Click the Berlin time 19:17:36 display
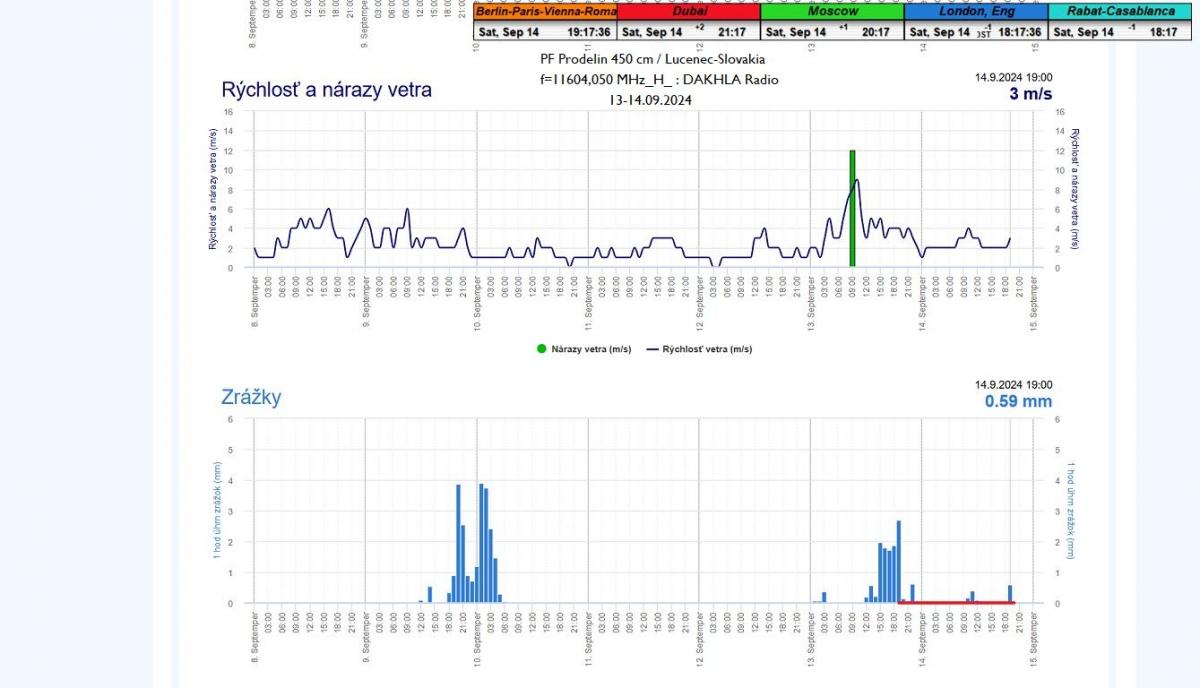The width and height of the screenshot is (1200, 688). coord(588,32)
